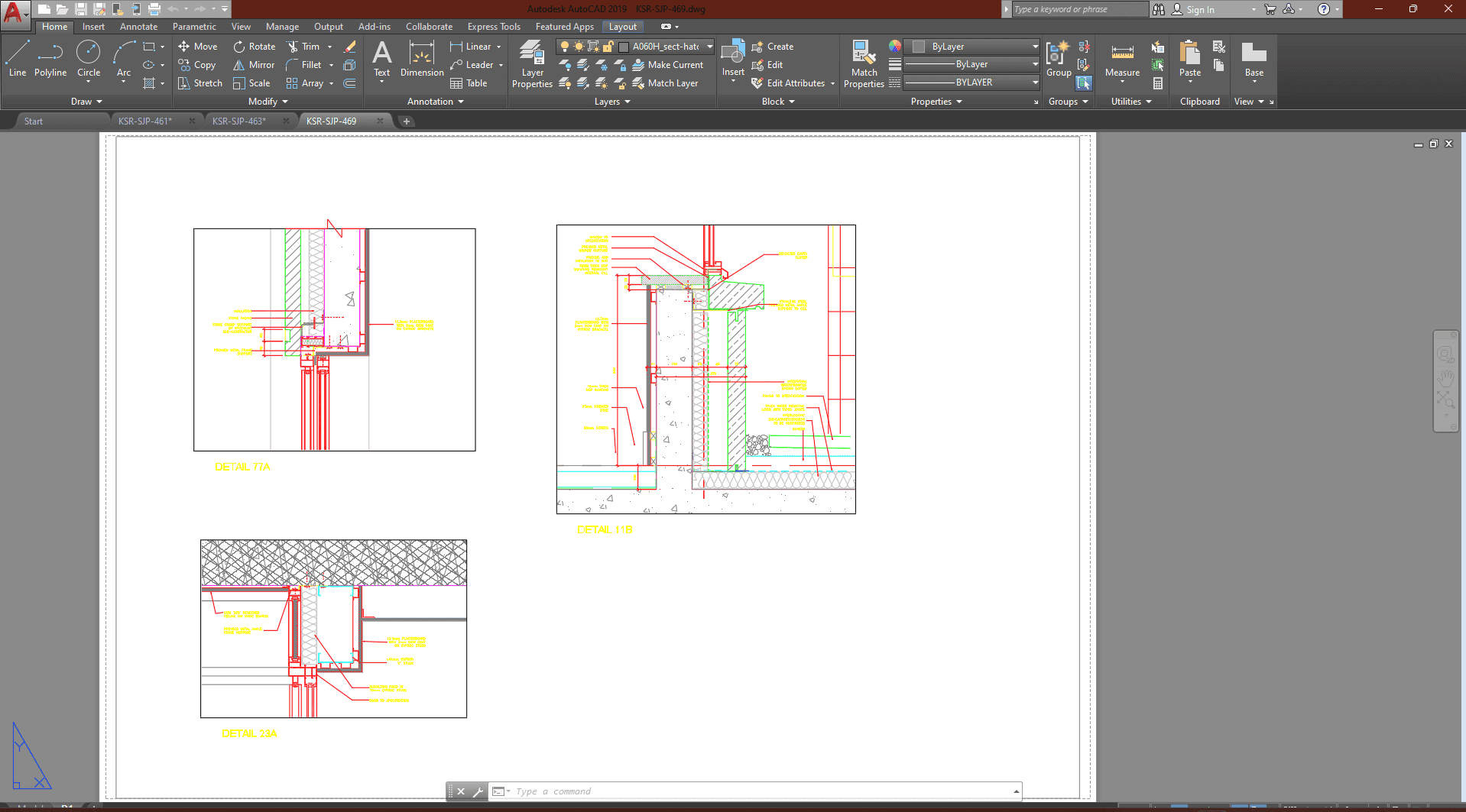
Task: Open the Quick Calculator icon
Action: (1158, 83)
